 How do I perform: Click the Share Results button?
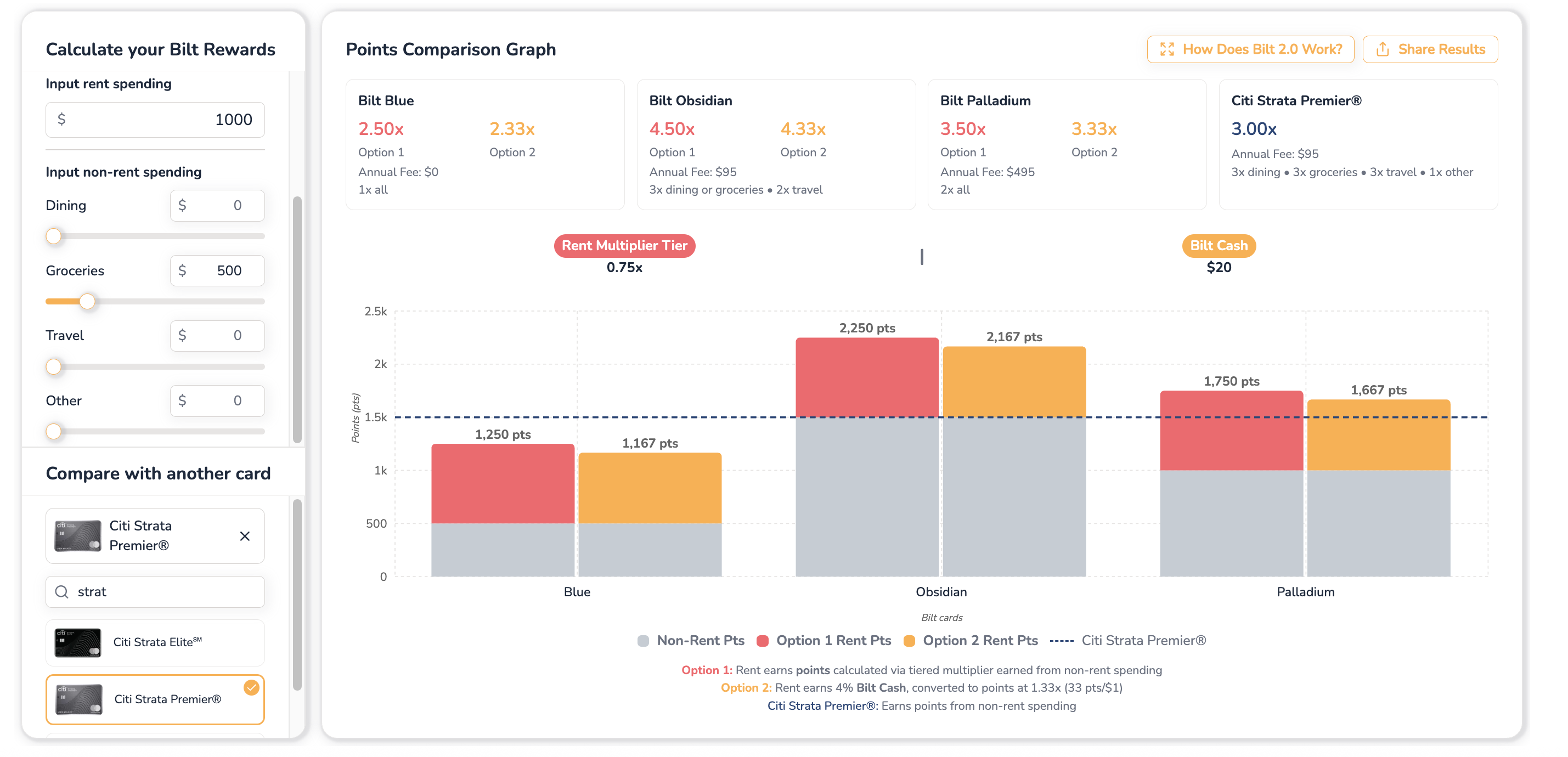point(1430,49)
